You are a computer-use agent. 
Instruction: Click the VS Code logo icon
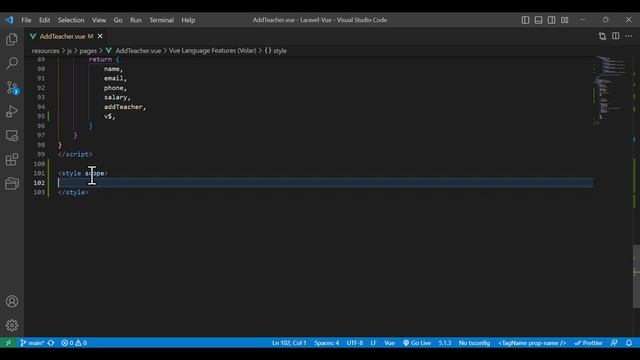coord(9,20)
